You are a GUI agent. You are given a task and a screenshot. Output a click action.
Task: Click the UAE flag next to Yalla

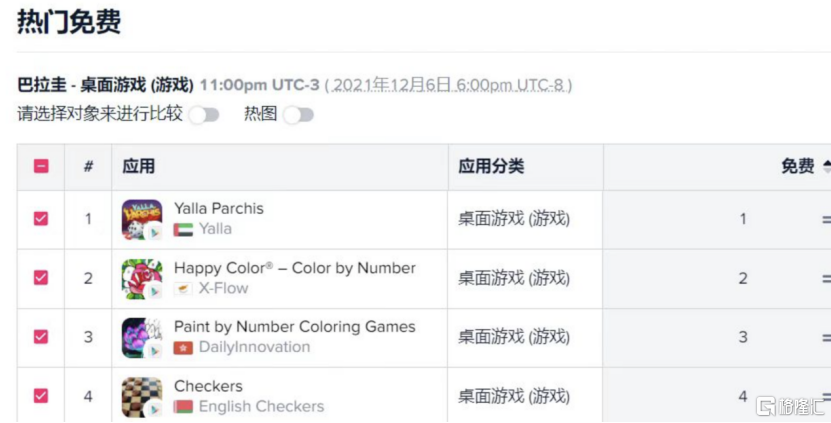point(183,229)
